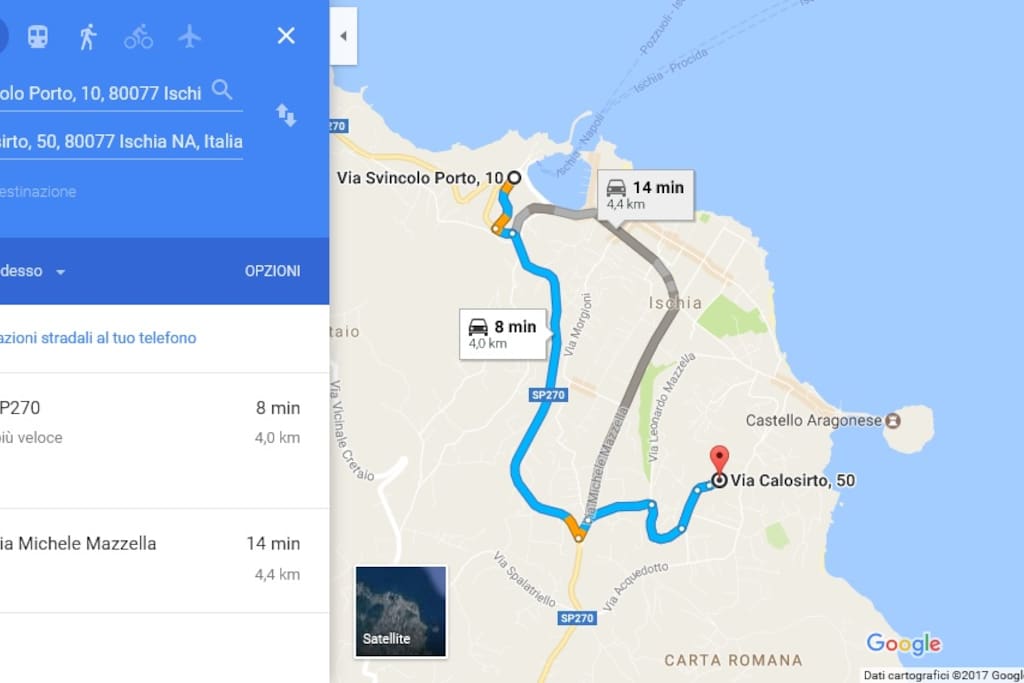Select the transit travel mode icon

point(38,37)
